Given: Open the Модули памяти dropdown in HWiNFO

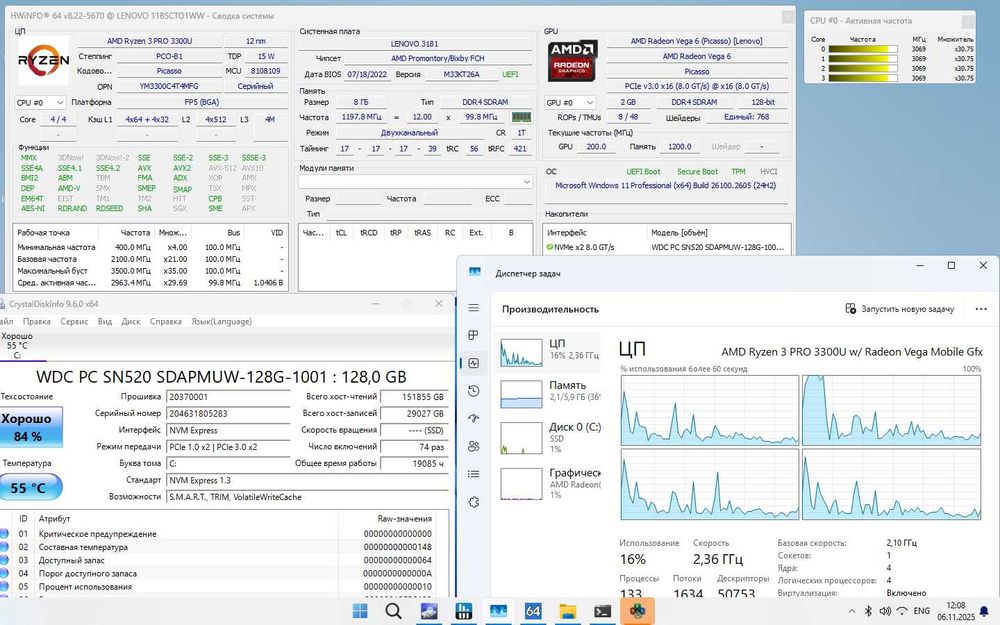Looking at the screenshot, I should (415, 182).
